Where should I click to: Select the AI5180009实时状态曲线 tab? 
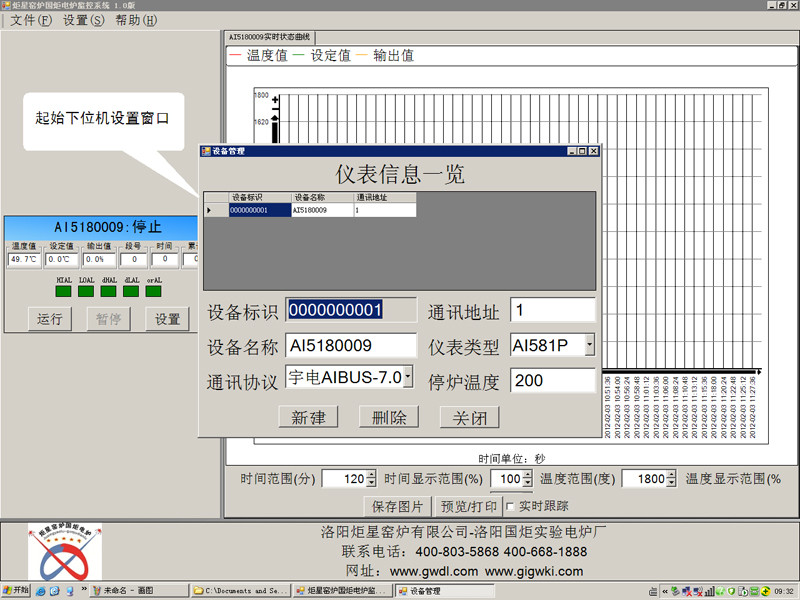pyautogui.click(x=270, y=37)
